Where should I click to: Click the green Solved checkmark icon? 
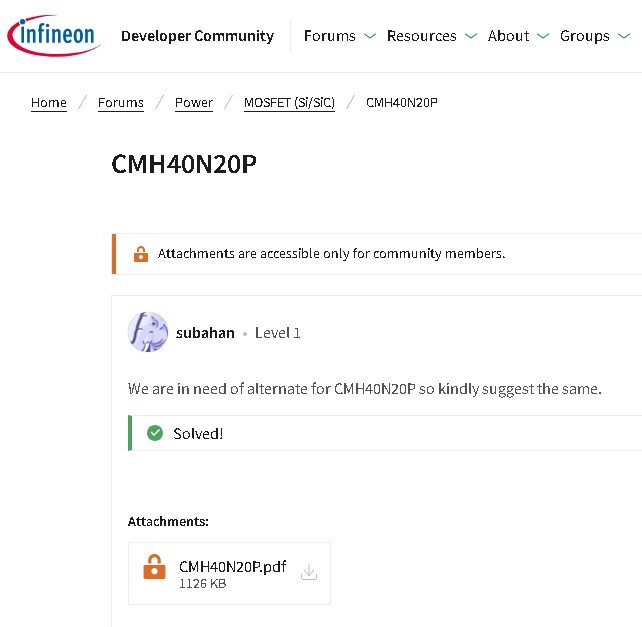[155, 433]
